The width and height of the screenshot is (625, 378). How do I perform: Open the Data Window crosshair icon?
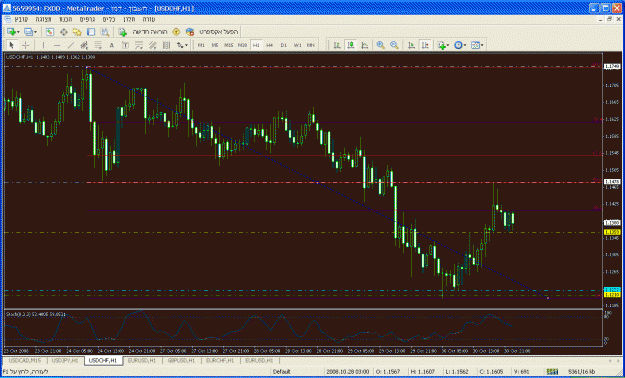[x=63, y=32]
